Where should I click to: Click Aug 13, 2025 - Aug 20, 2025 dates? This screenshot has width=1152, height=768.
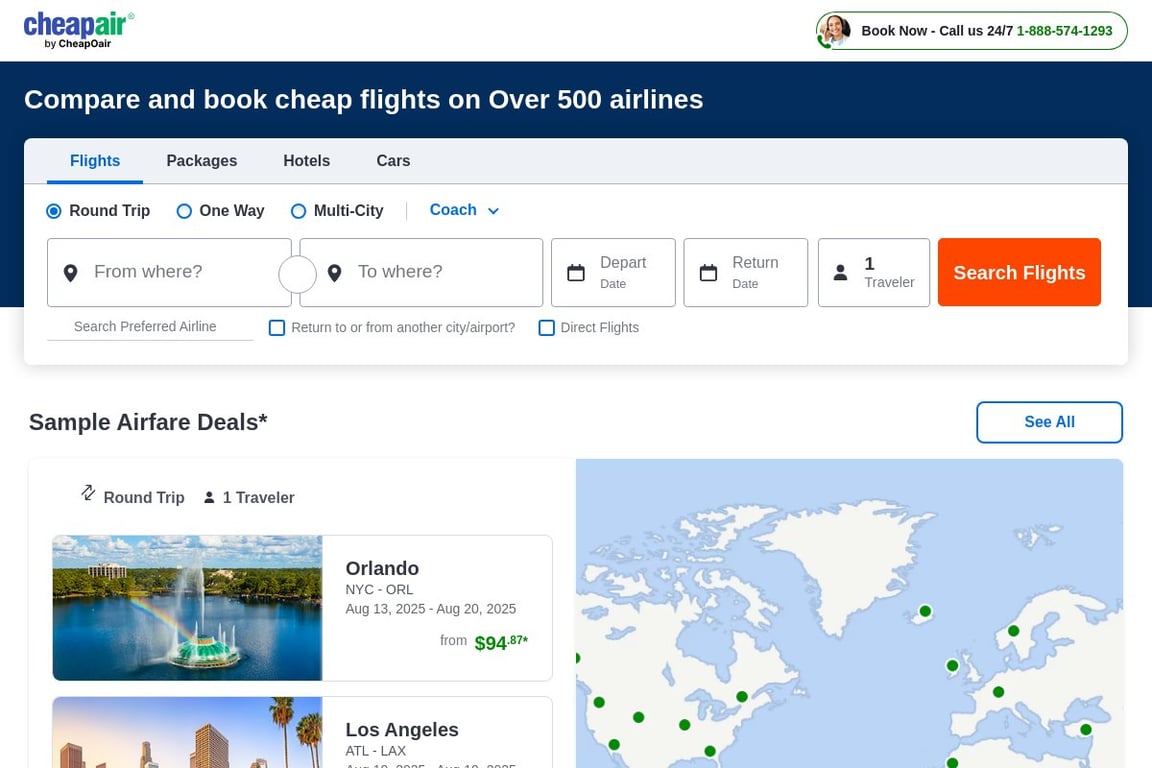pyautogui.click(x=431, y=609)
